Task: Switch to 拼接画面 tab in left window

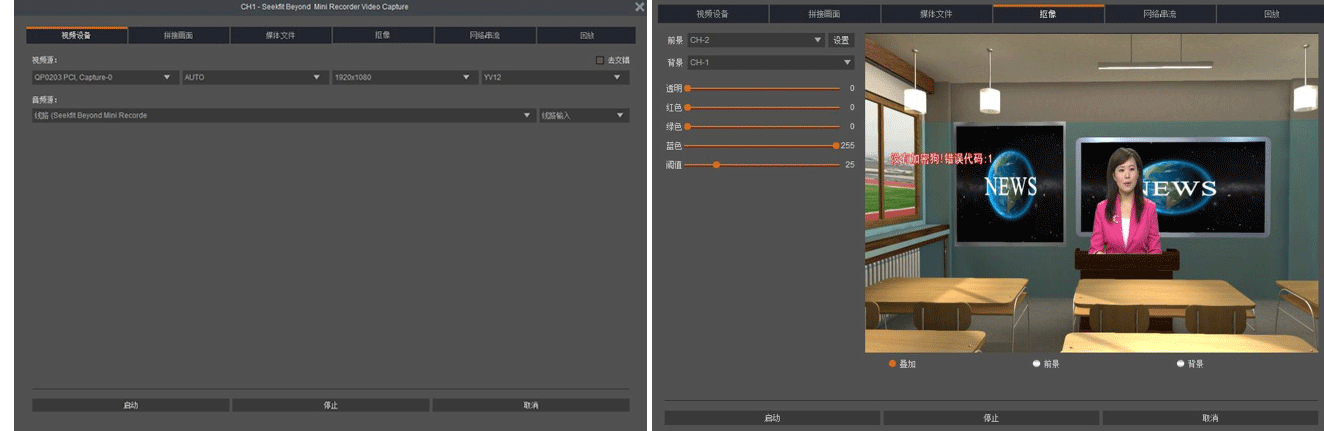Action: click(x=178, y=36)
